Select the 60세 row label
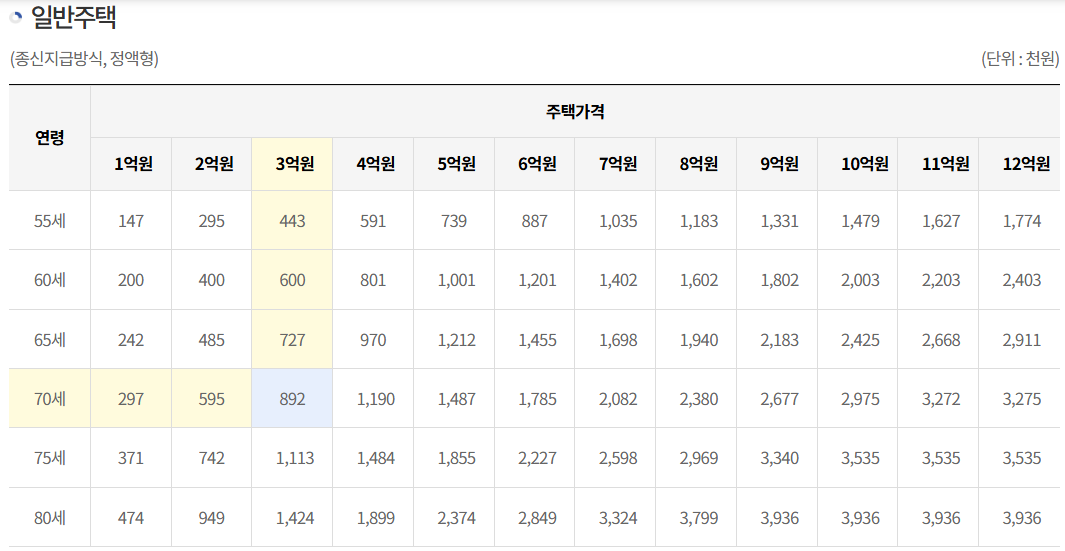This screenshot has width=1065, height=551. pos(50,280)
